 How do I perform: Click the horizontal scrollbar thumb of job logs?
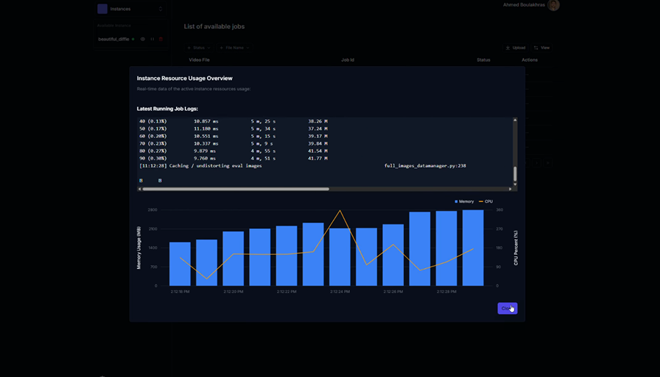coord(236,189)
